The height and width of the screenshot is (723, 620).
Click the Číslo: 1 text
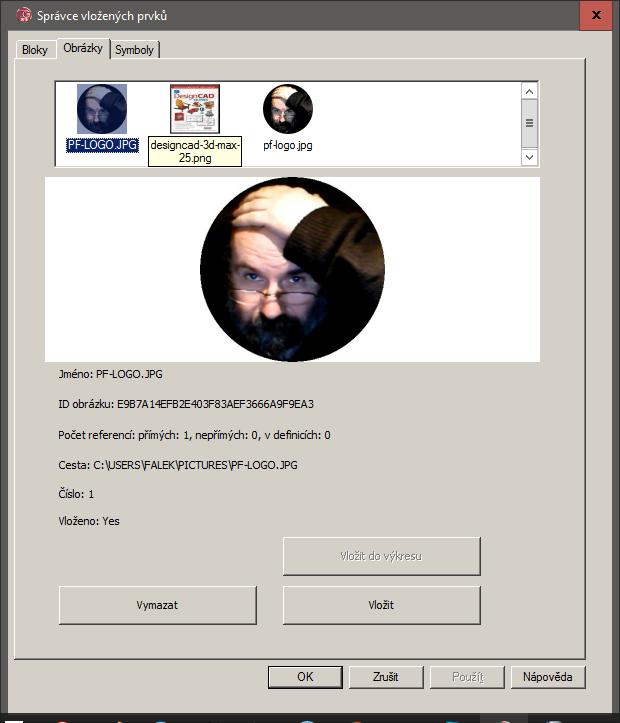click(76, 494)
